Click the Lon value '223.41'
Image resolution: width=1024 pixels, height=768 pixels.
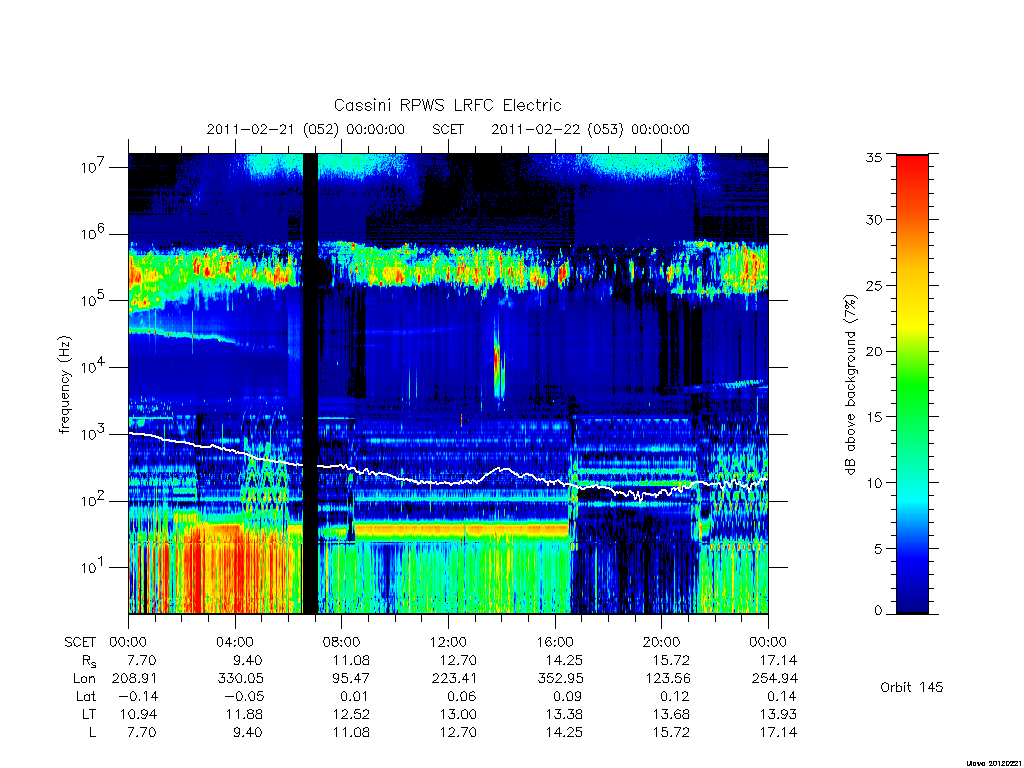coord(454,679)
